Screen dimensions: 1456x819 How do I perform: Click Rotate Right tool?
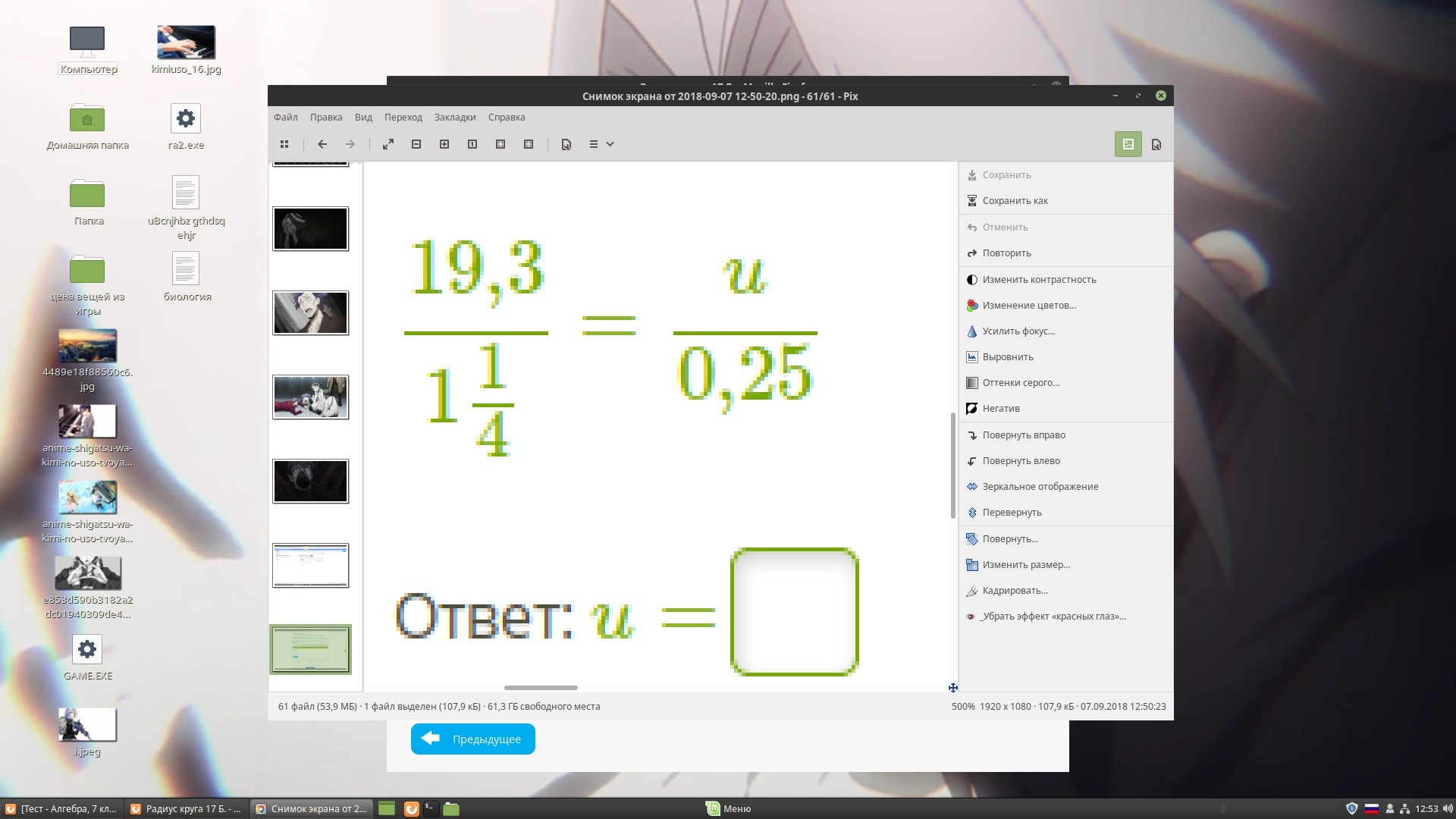tap(1024, 435)
